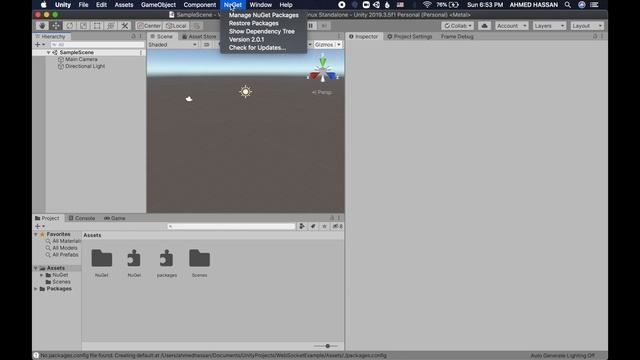640x360 pixels.
Task: Open the SampleScene options kebab menu
Action: click(x=141, y=52)
